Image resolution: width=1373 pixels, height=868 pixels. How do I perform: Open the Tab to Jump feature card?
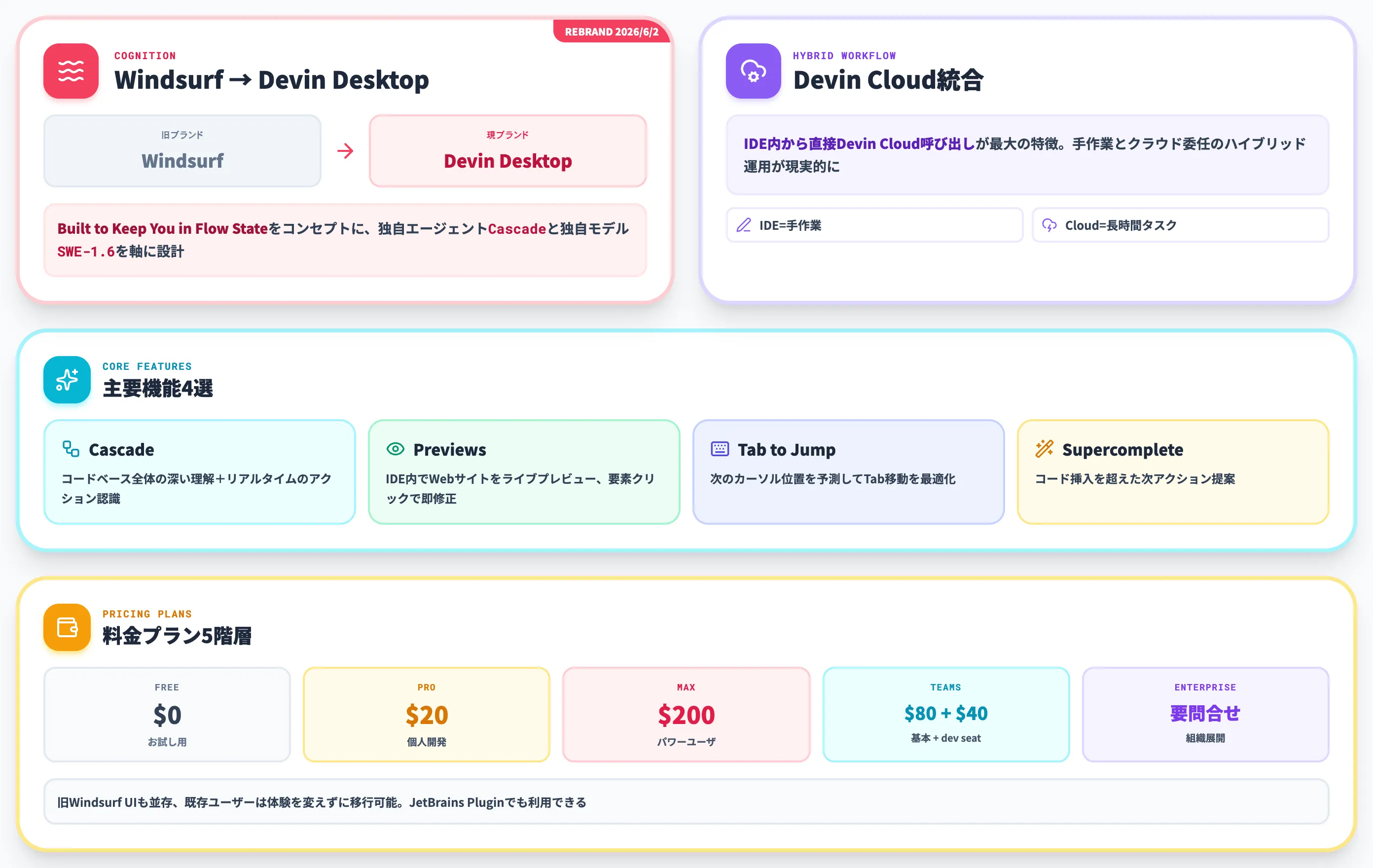[848, 472]
